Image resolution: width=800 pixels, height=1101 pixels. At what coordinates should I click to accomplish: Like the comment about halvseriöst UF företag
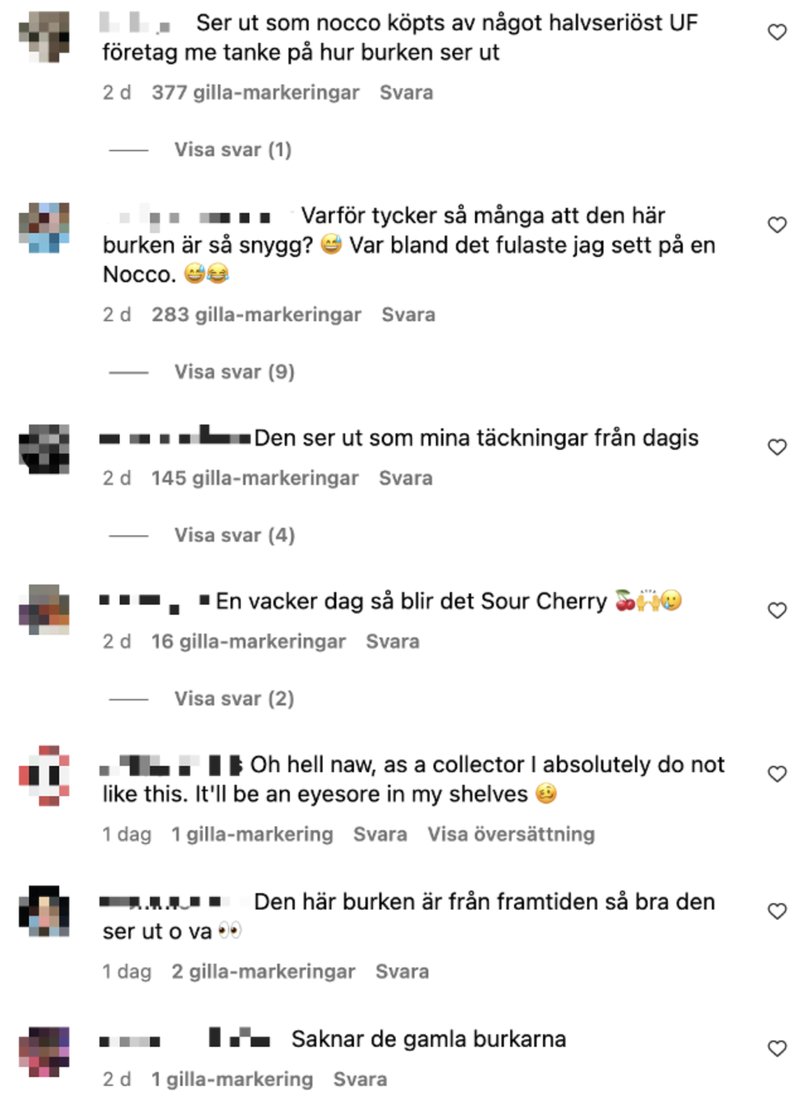(777, 32)
